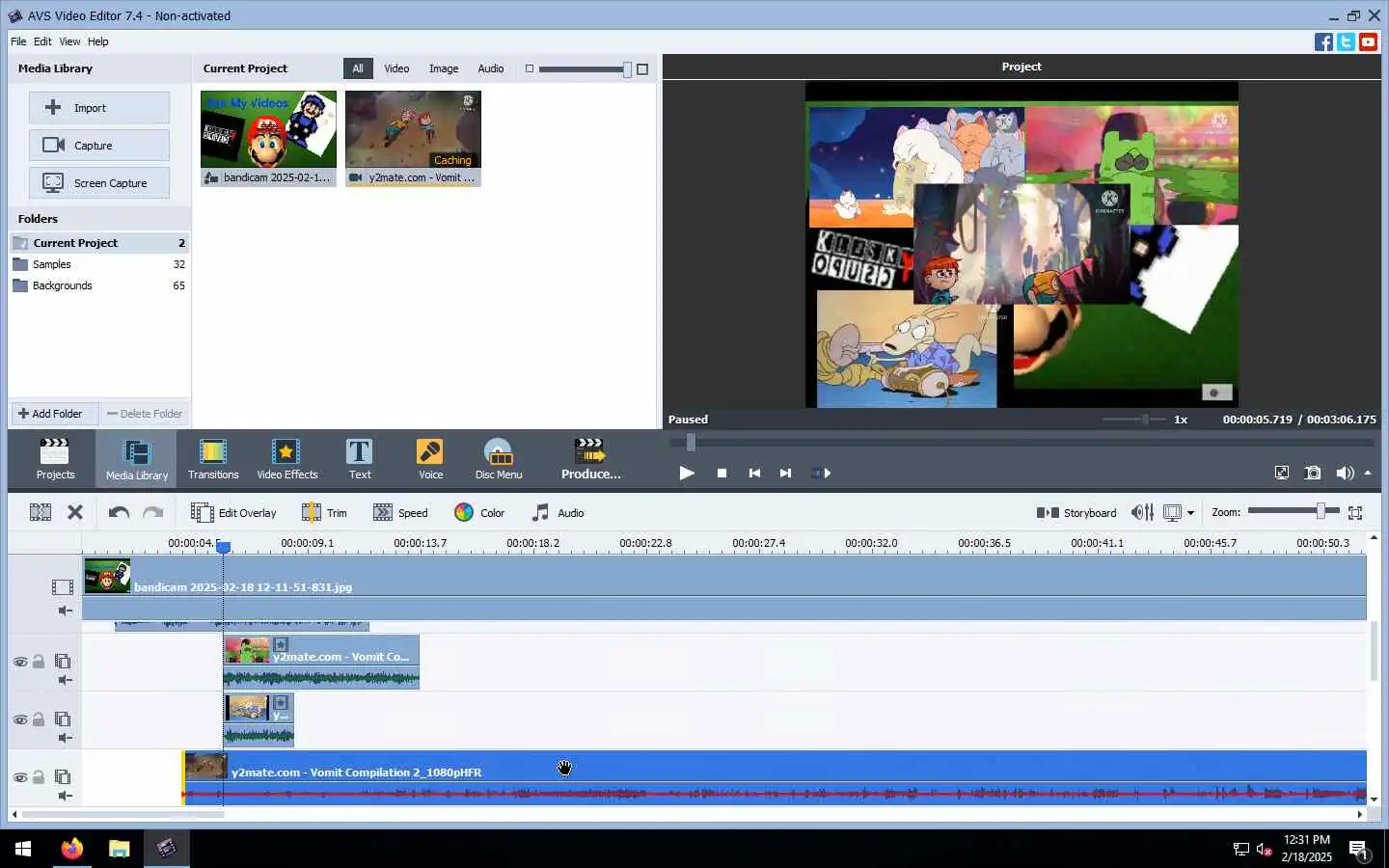This screenshot has height=868, width=1389.
Task: Click the preview seek bar
Action: click(1022, 443)
